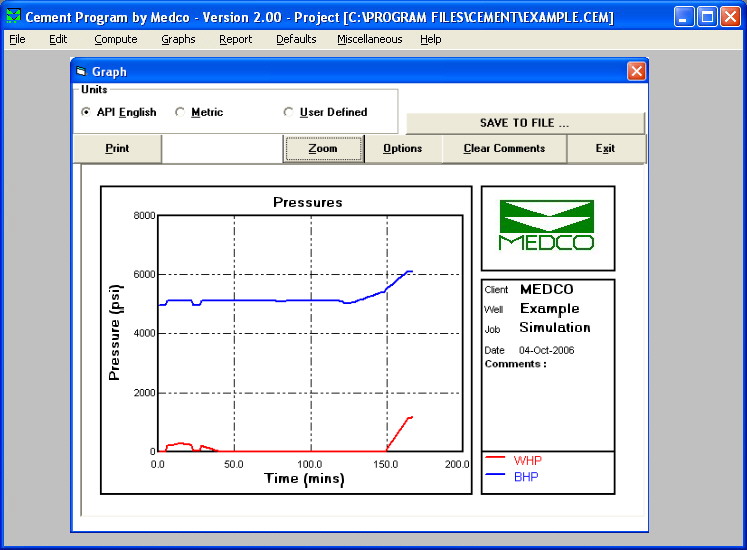Select the API English units option
The height and width of the screenshot is (550, 747).
[86, 112]
